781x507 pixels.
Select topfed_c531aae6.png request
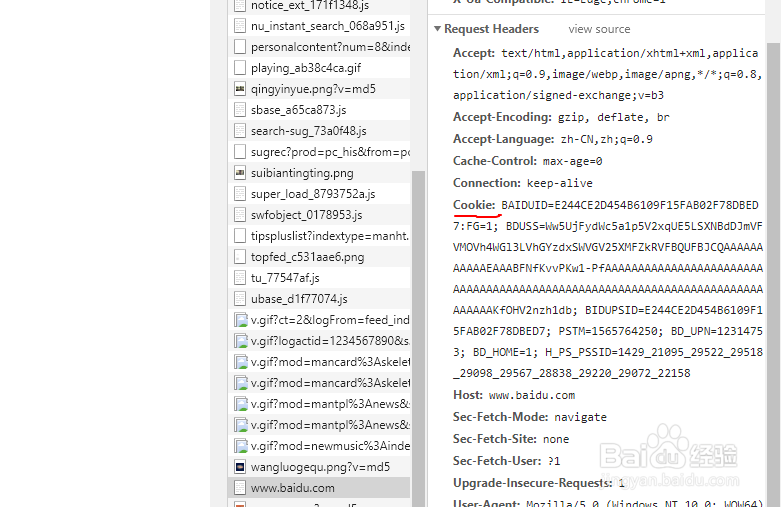(x=319, y=256)
